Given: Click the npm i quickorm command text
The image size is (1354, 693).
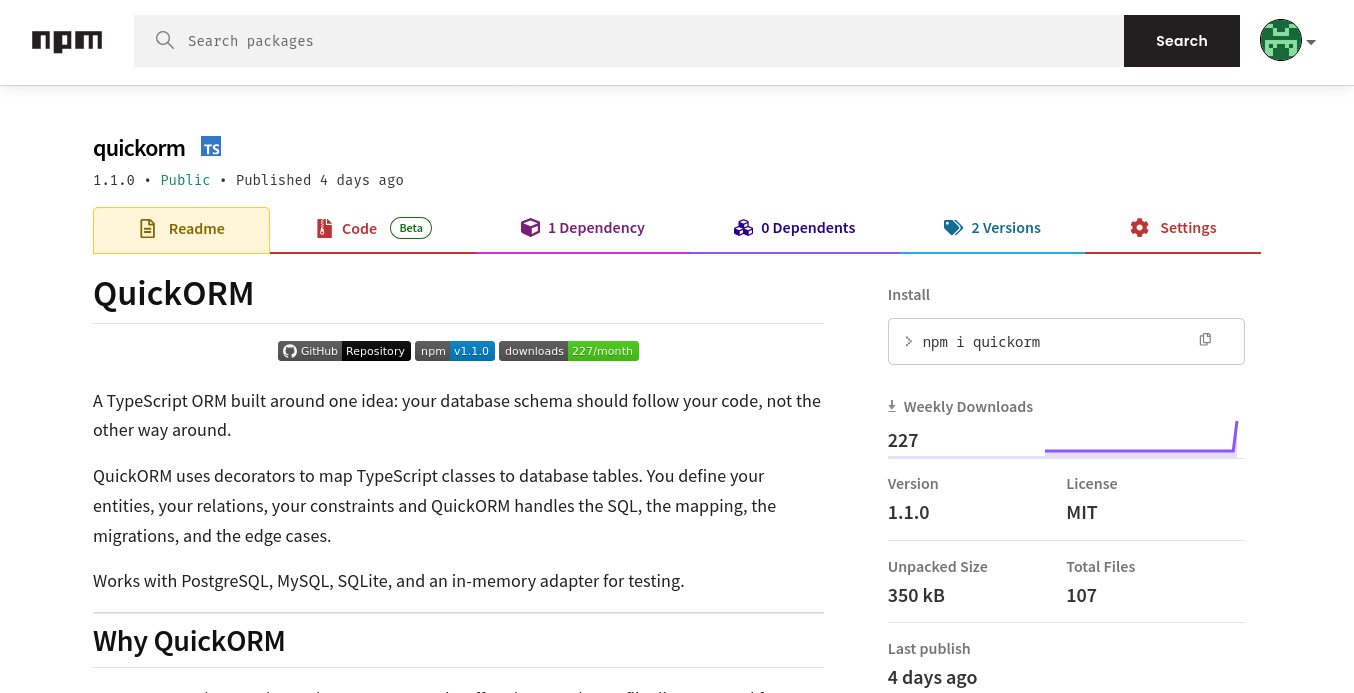Looking at the screenshot, I should coord(981,342).
